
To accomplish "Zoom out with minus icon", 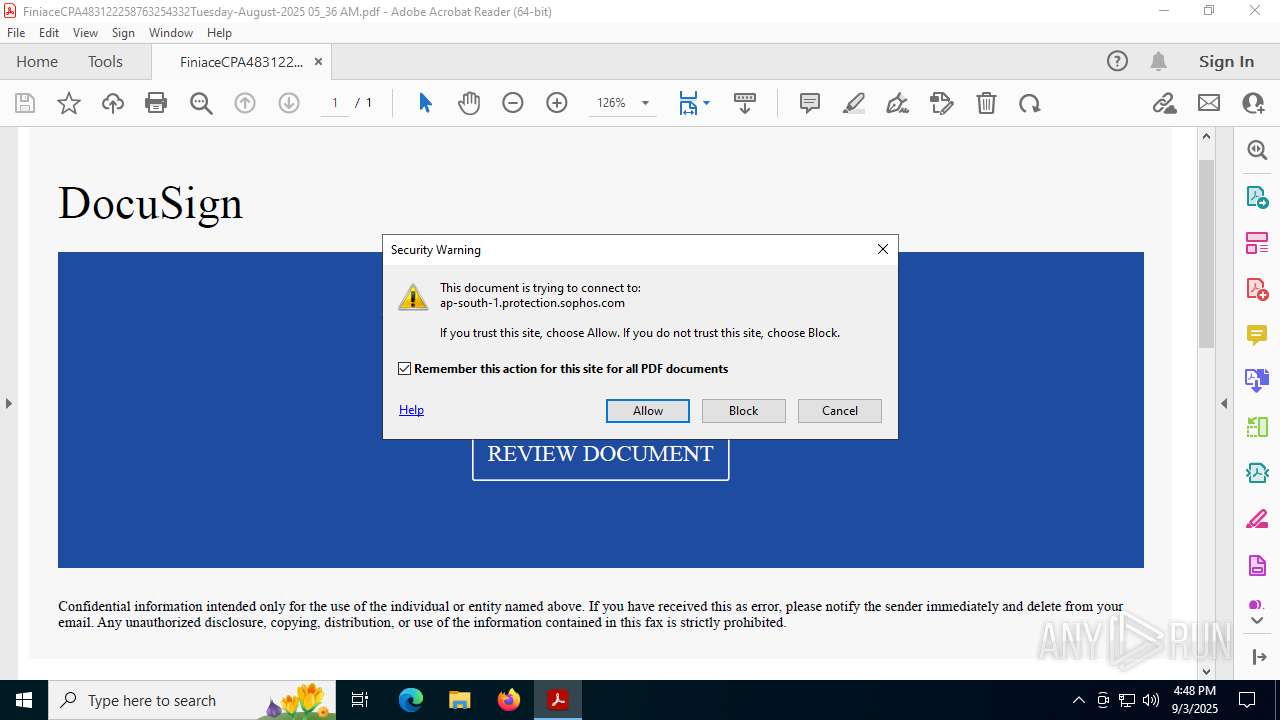I will point(513,103).
